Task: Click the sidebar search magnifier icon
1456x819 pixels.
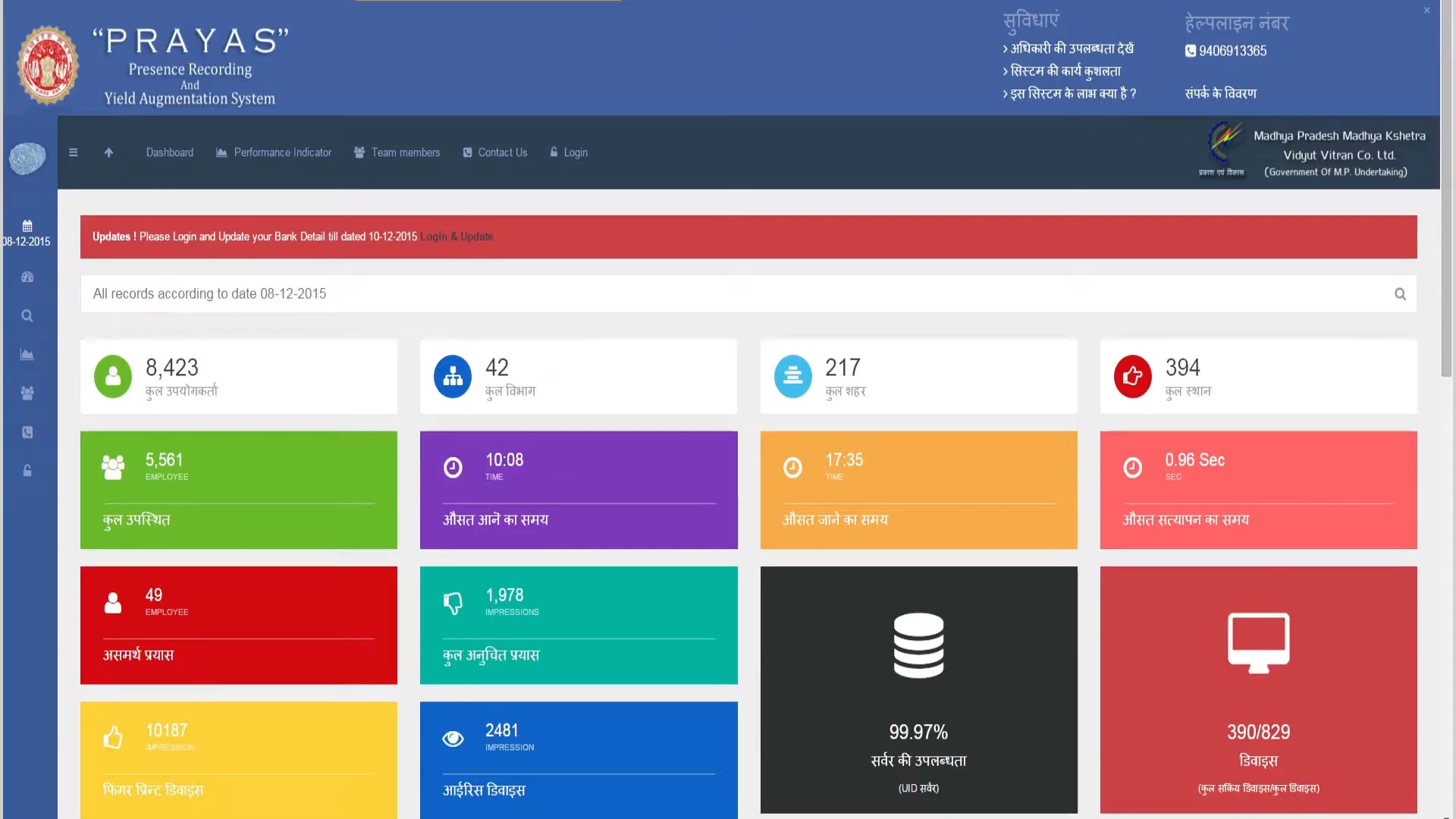Action: point(27,316)
